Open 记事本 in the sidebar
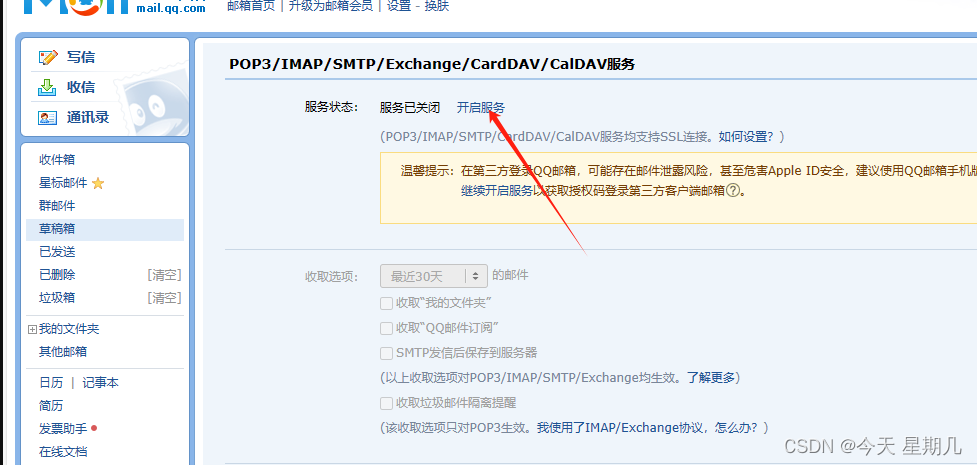This screenshot has height=465, width=977. pos(100,383)
